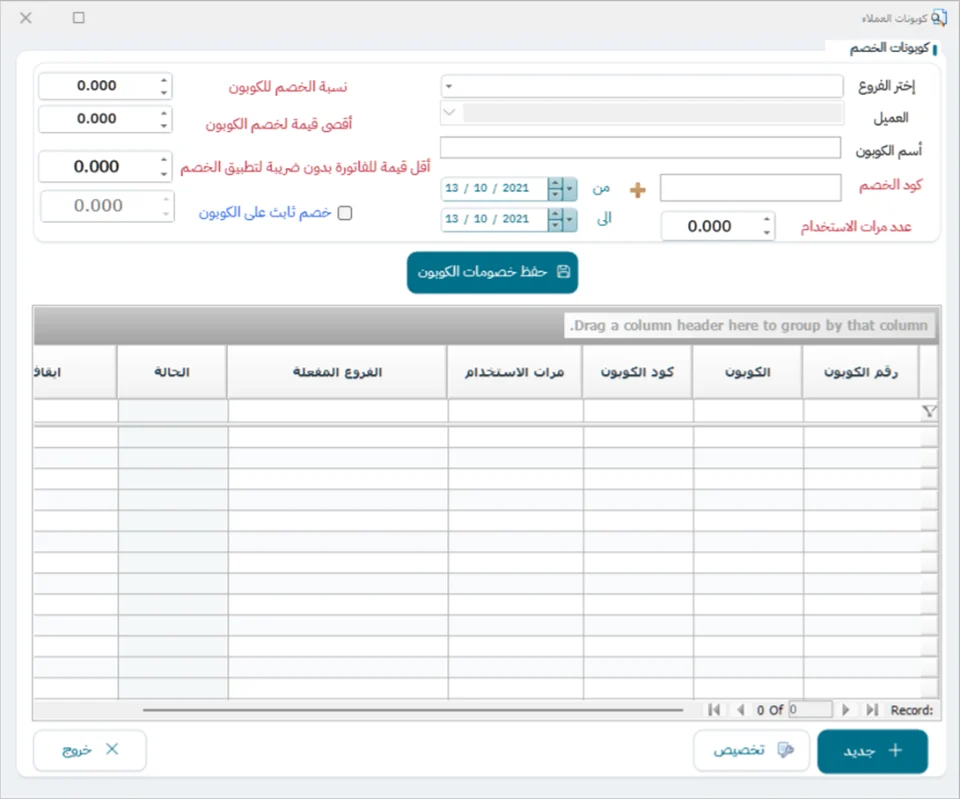This screenshot has width=960, height=799.
Task: Click the filter funnel icon in grid
Action: pyautogui.click(x=929, y=411)
